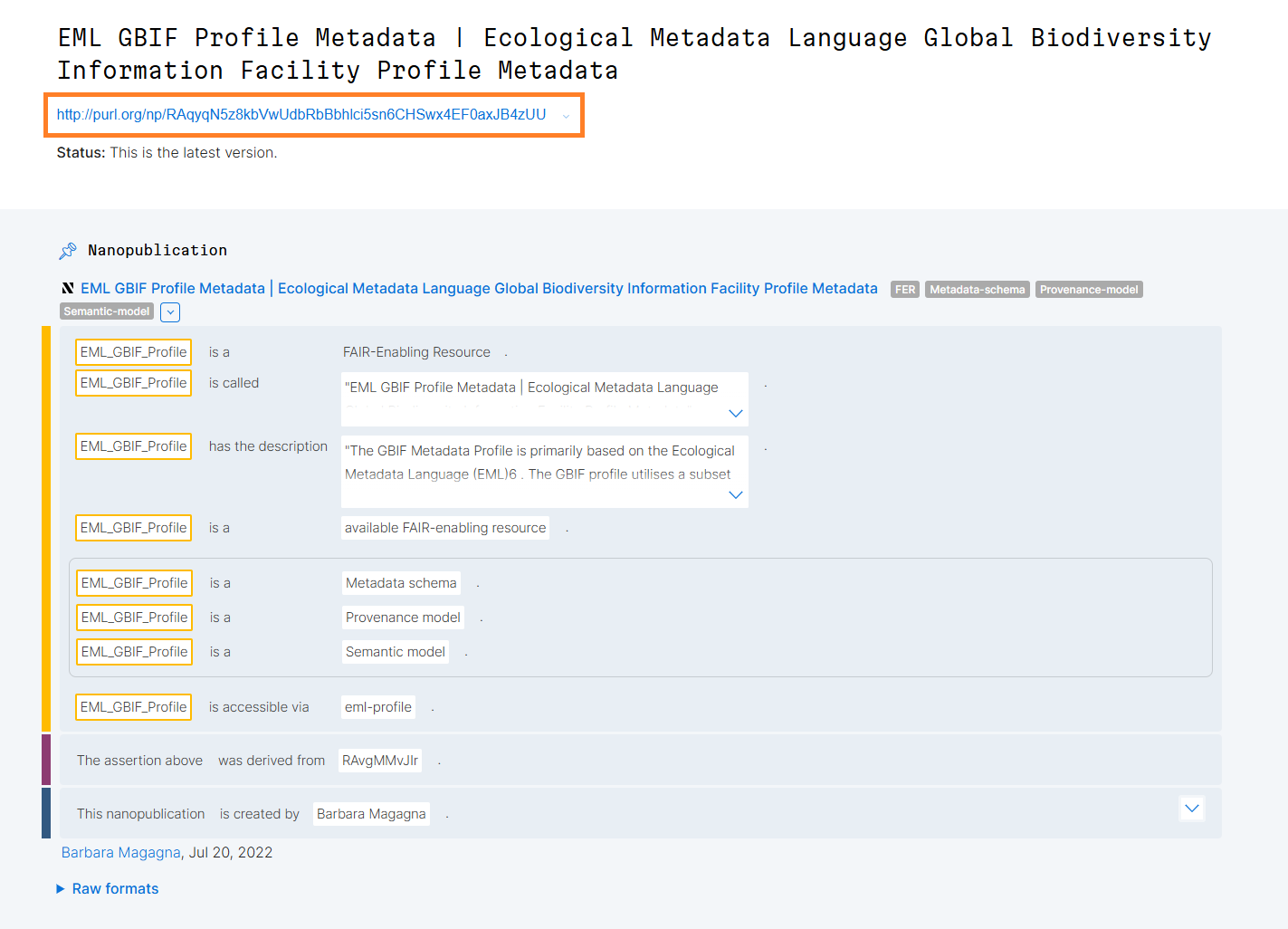The image size is (1288, 929).
Task: Click 'This nanopublication' text
Action: coord(141,814)
